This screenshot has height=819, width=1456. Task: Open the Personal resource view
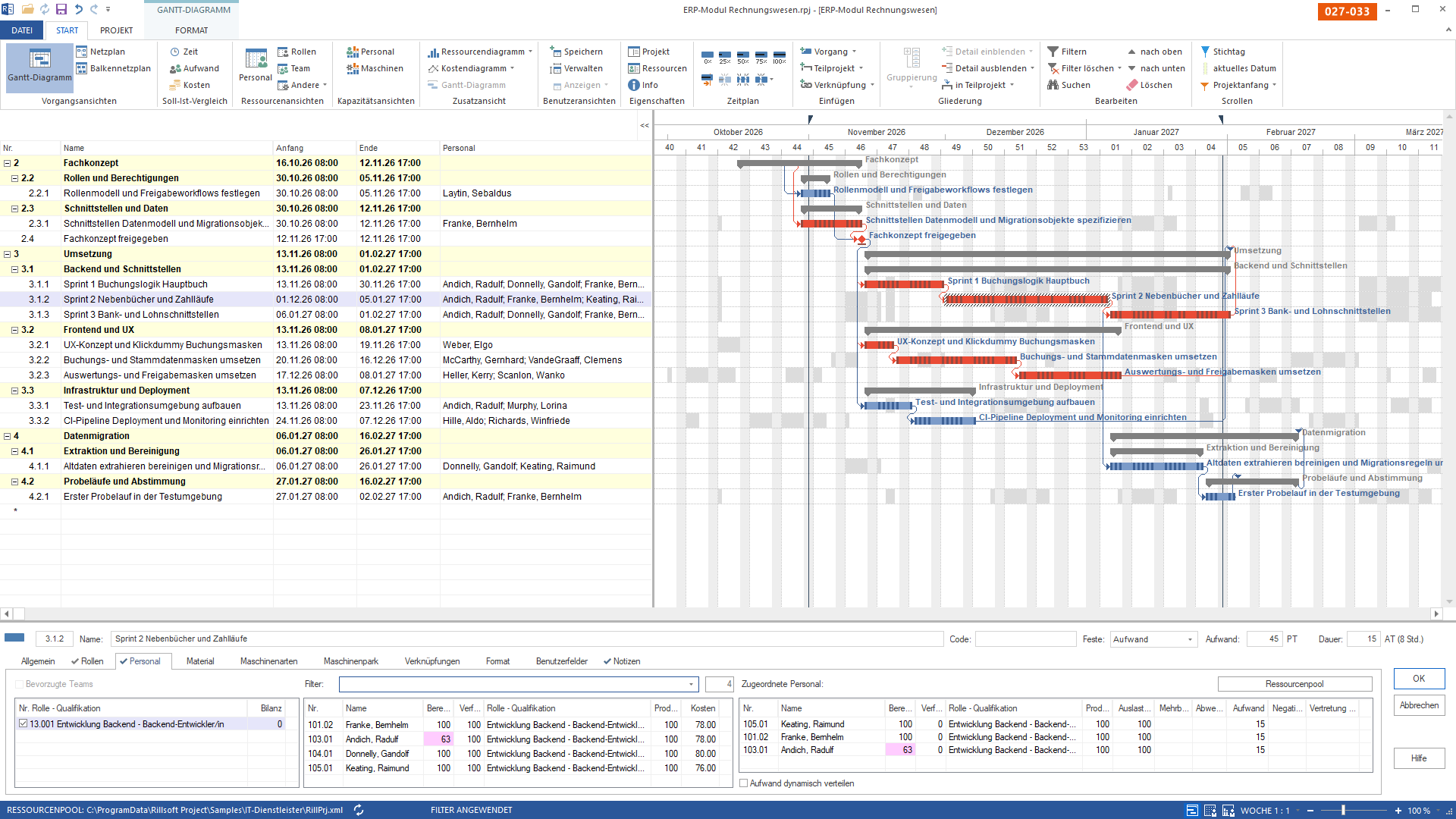(256, 67)
